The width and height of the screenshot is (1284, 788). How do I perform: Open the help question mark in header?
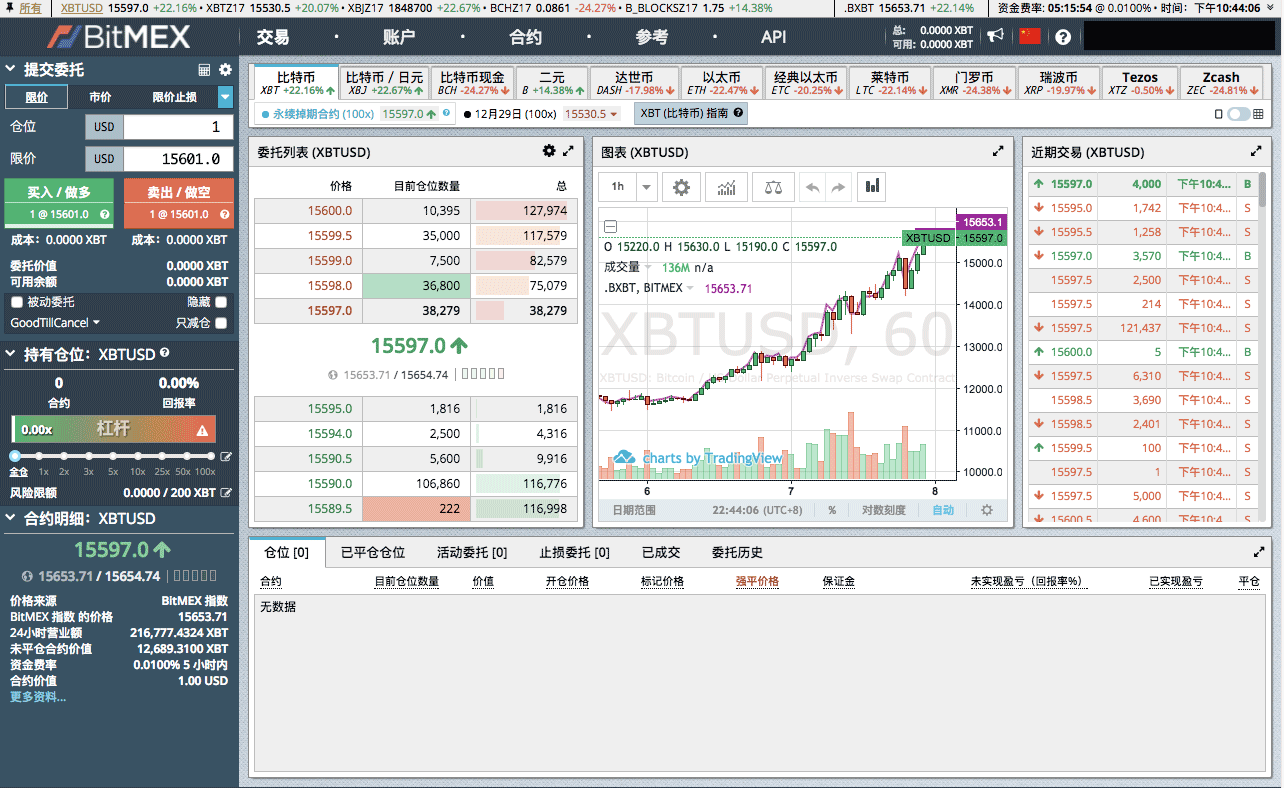(1063, 37)
